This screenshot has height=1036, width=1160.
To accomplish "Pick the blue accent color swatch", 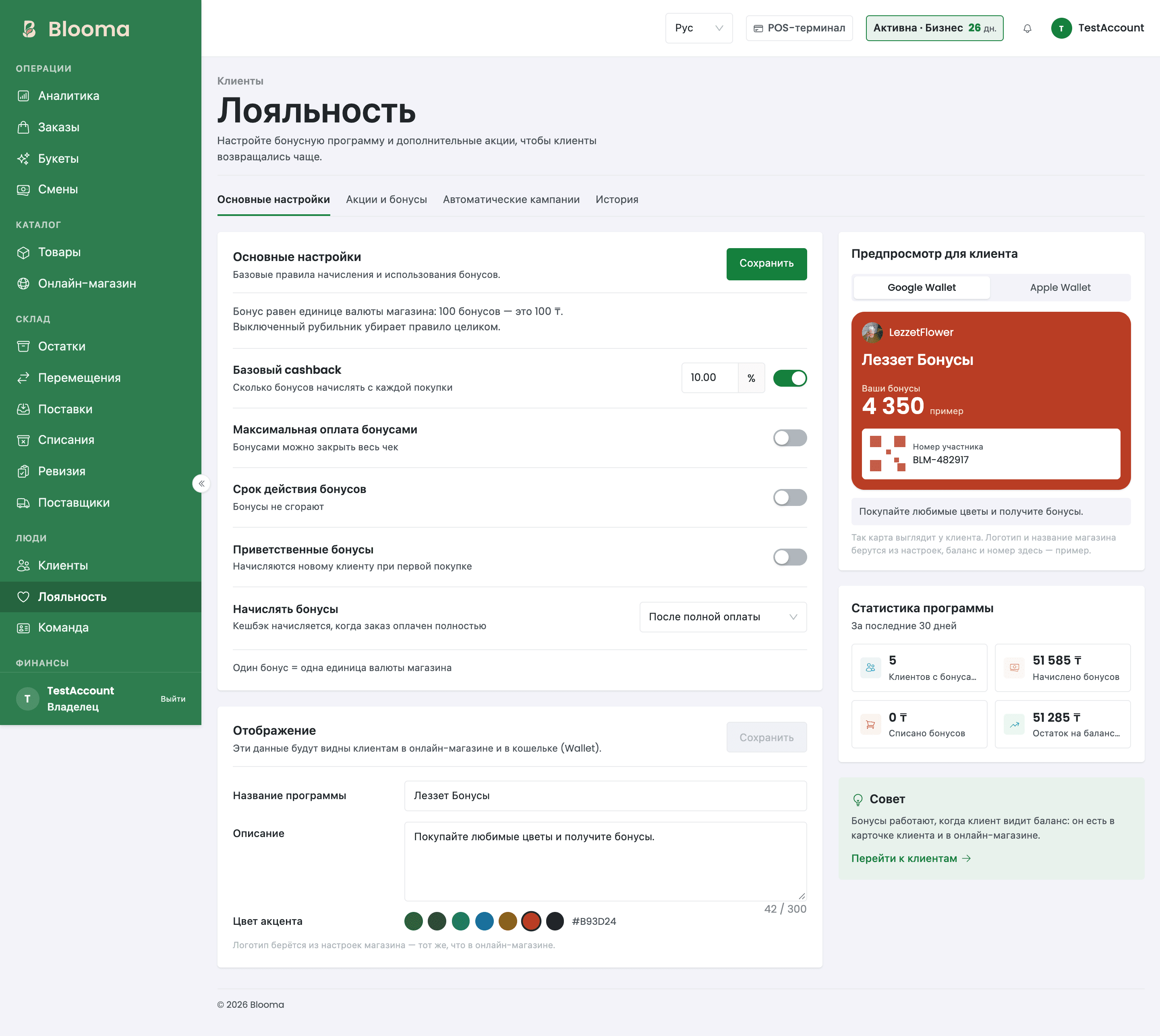I will 485,921.
